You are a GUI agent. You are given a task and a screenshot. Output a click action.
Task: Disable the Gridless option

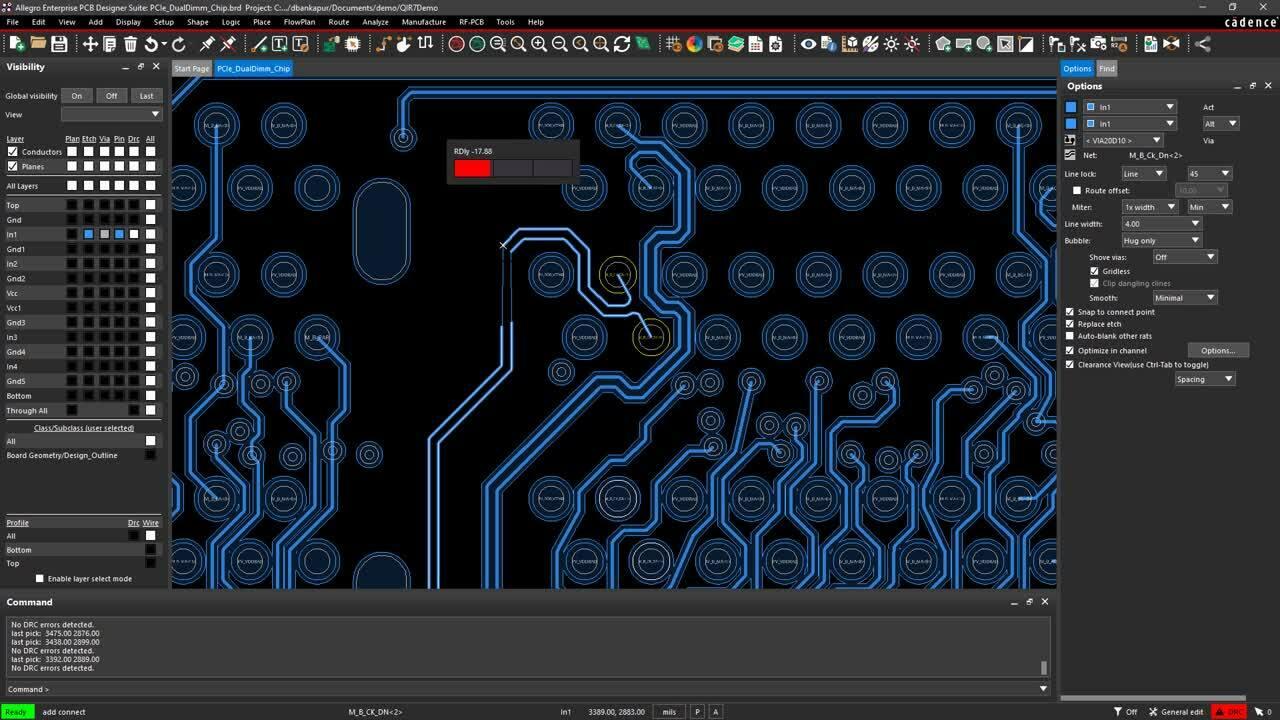click(x=1094, y=271)
